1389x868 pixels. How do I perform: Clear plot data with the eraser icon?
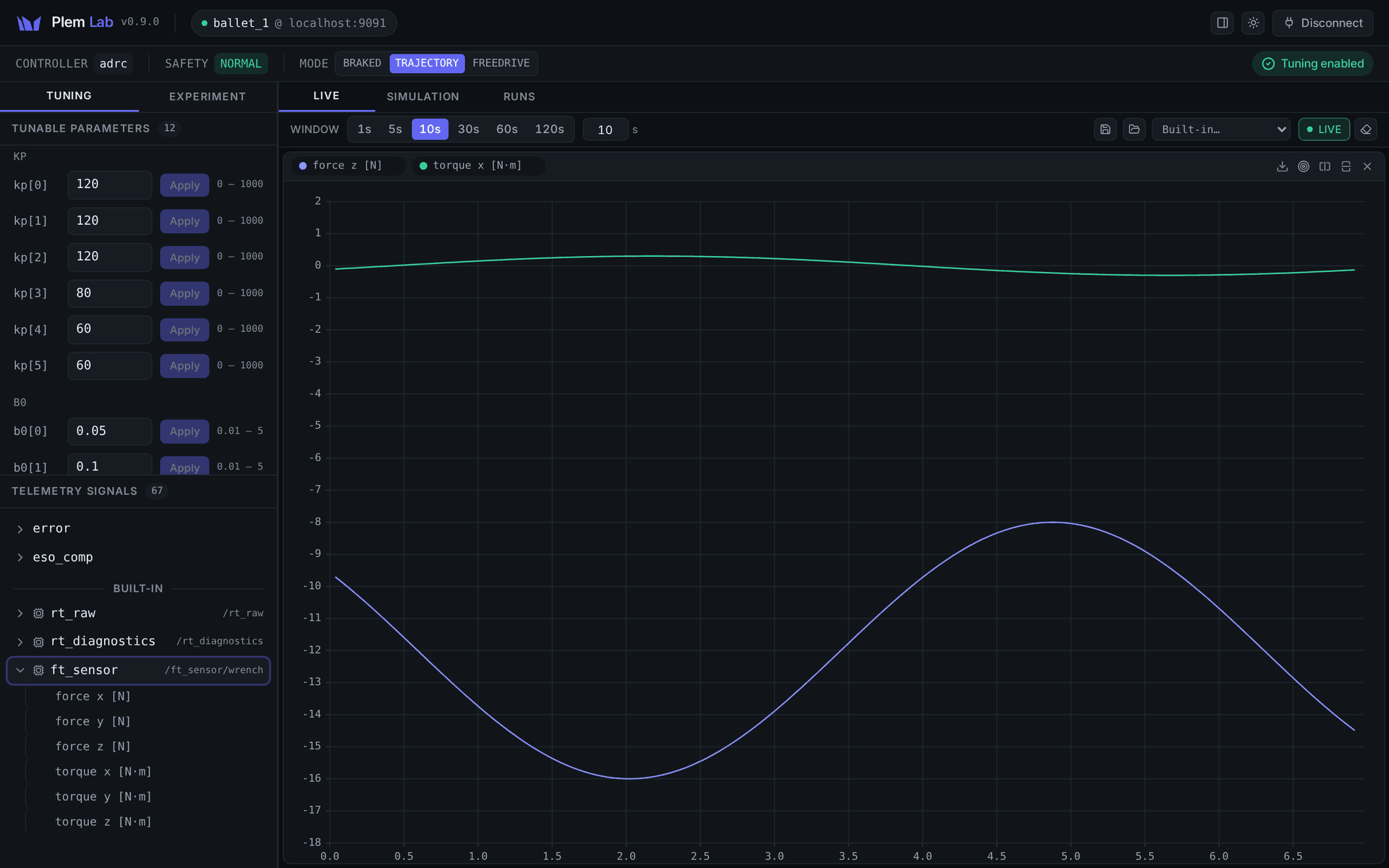(x=1366, y=129)
